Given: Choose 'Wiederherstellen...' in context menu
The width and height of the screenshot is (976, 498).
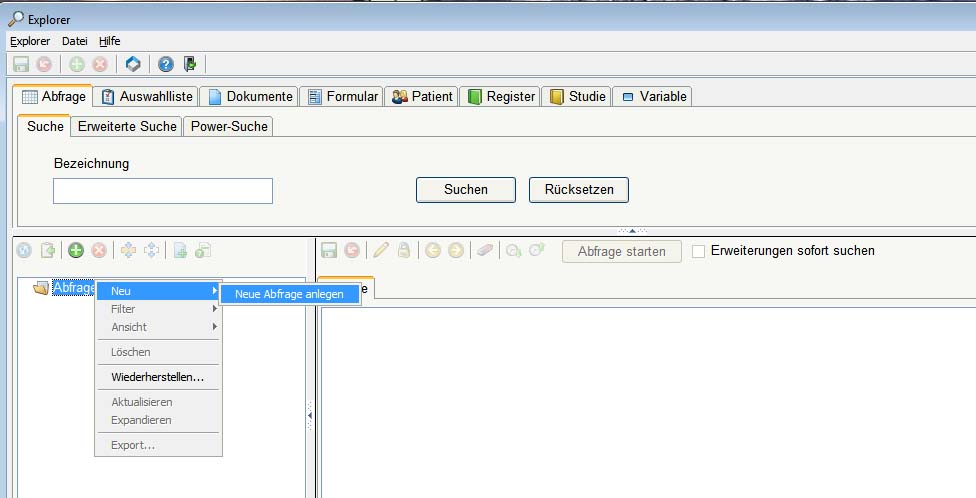Looking at the screenshot, I should click(x=157, y=377).
